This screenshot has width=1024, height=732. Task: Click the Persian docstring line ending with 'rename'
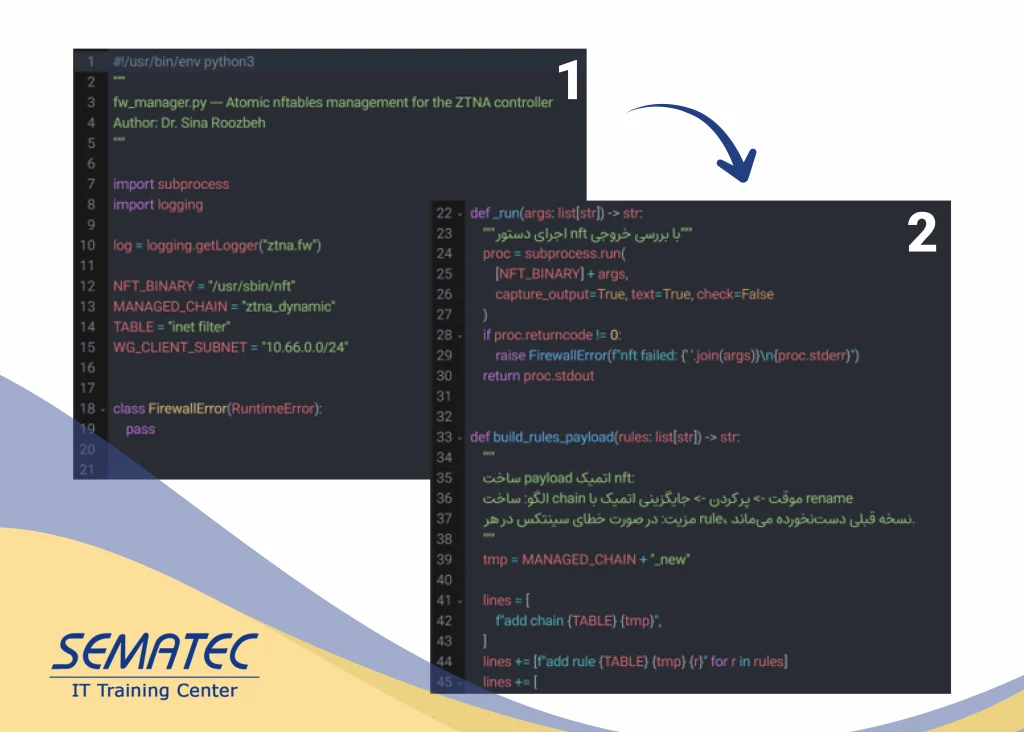tap(667, 498)
